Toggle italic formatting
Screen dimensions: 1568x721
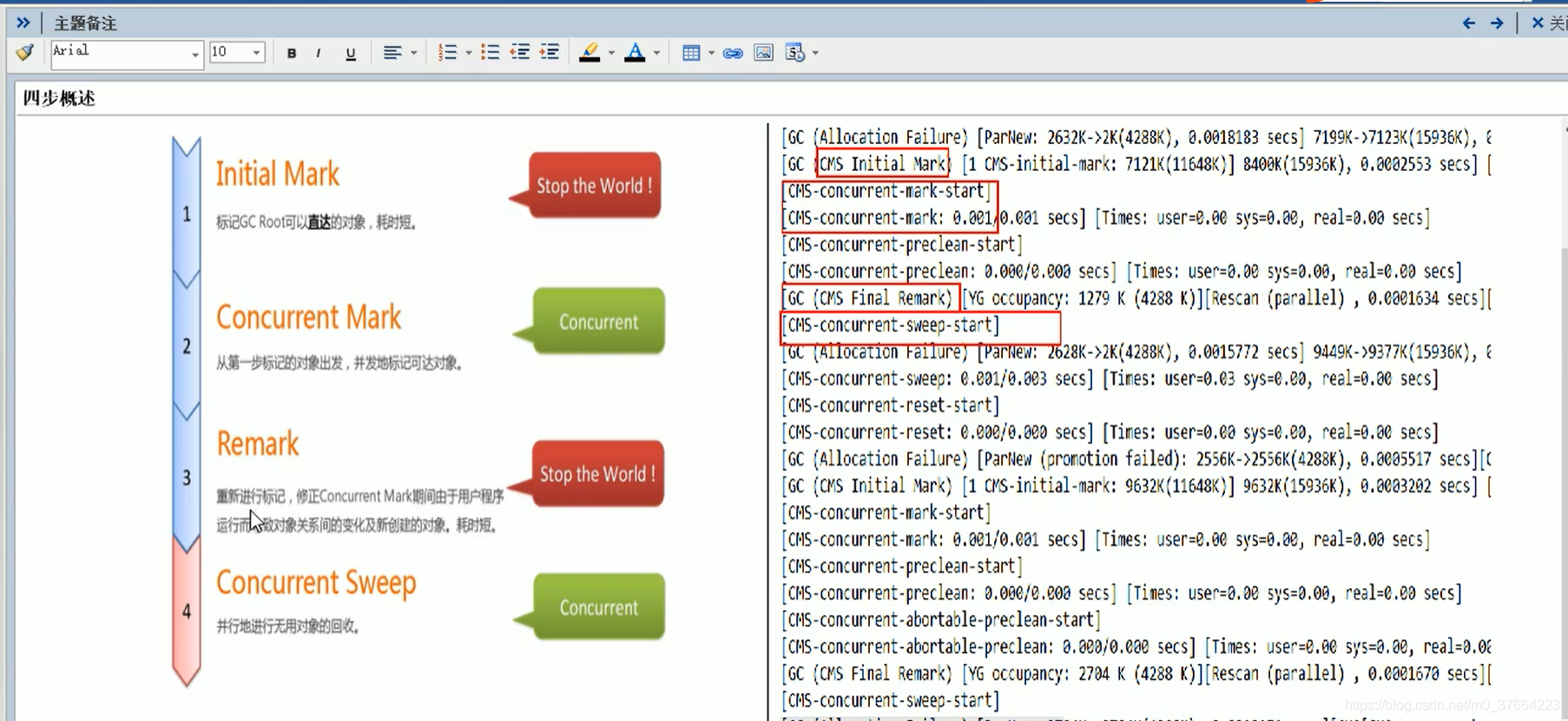[319, 54]
